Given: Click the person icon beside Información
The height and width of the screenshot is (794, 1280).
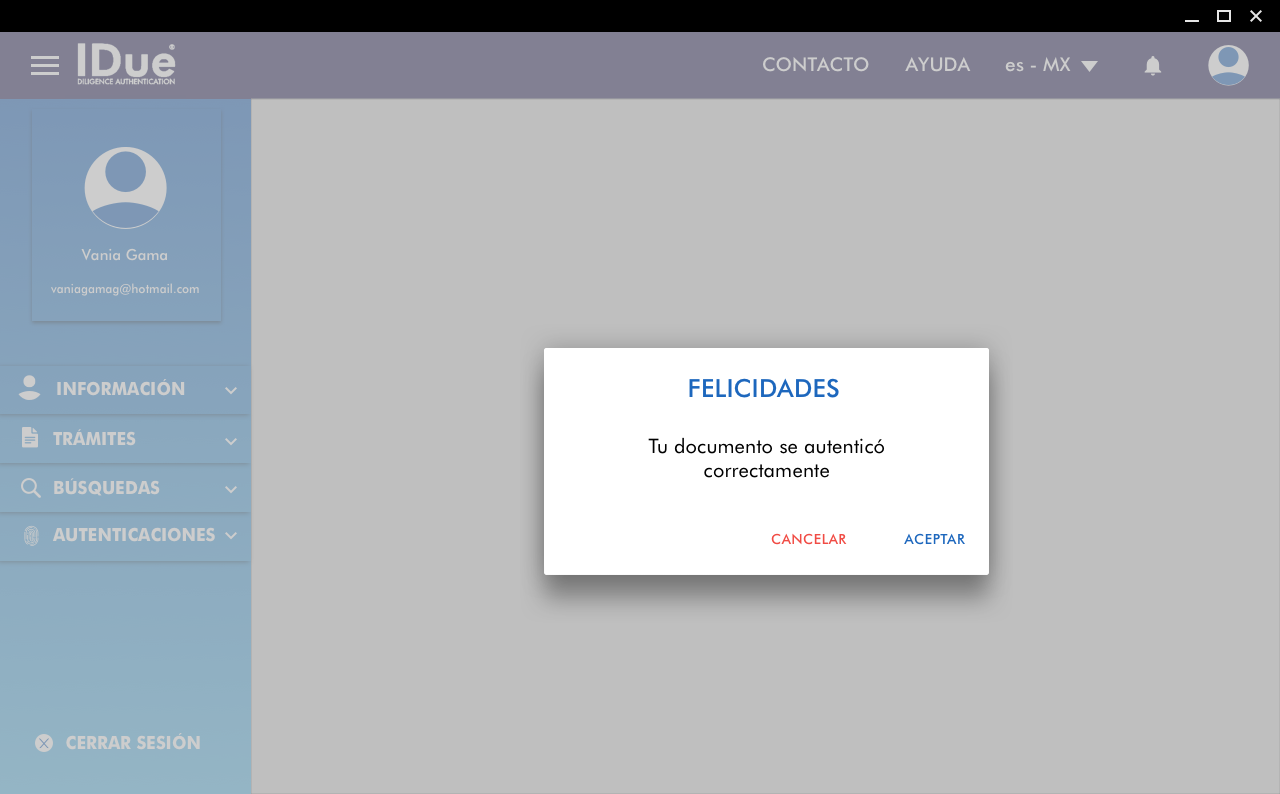Looking at the screenshot, I should point(30,389).
